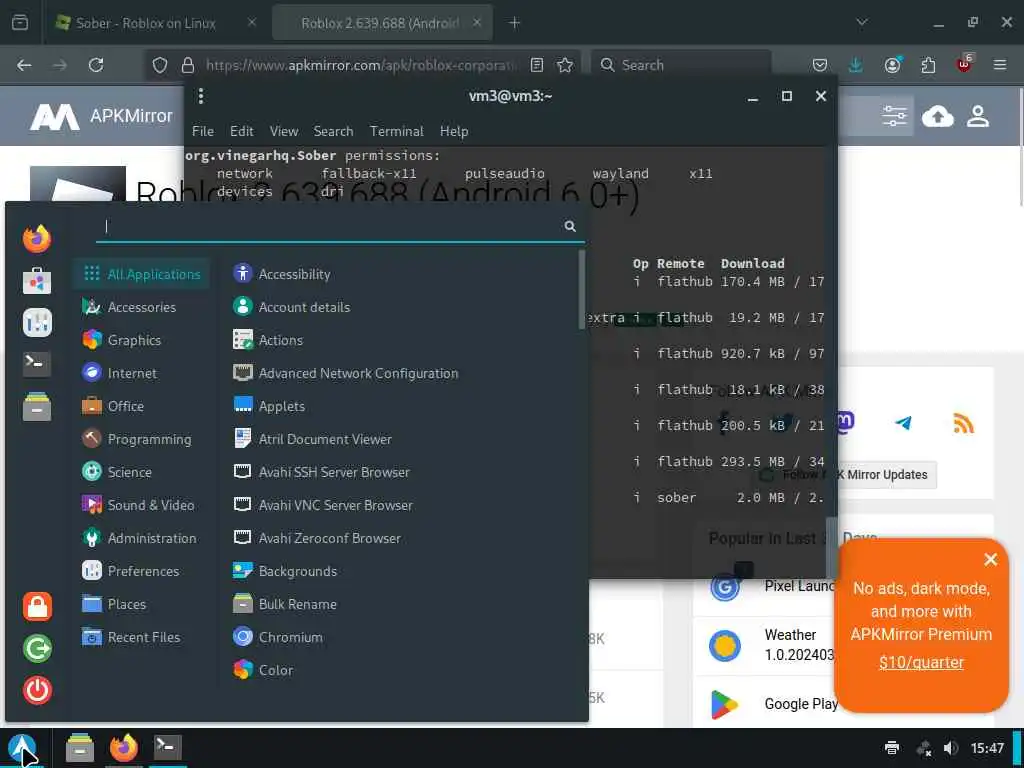The height and width of the screenshot is (768, 1024).
Task: Select the Administration category
Action: click(142, 538)
